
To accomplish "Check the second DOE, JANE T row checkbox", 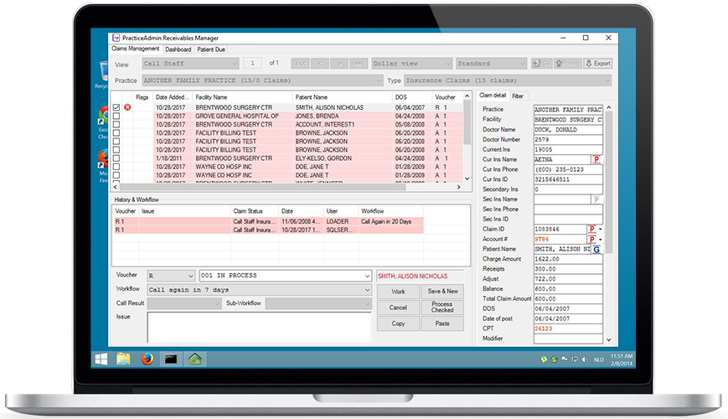I will tap(116, 176).
